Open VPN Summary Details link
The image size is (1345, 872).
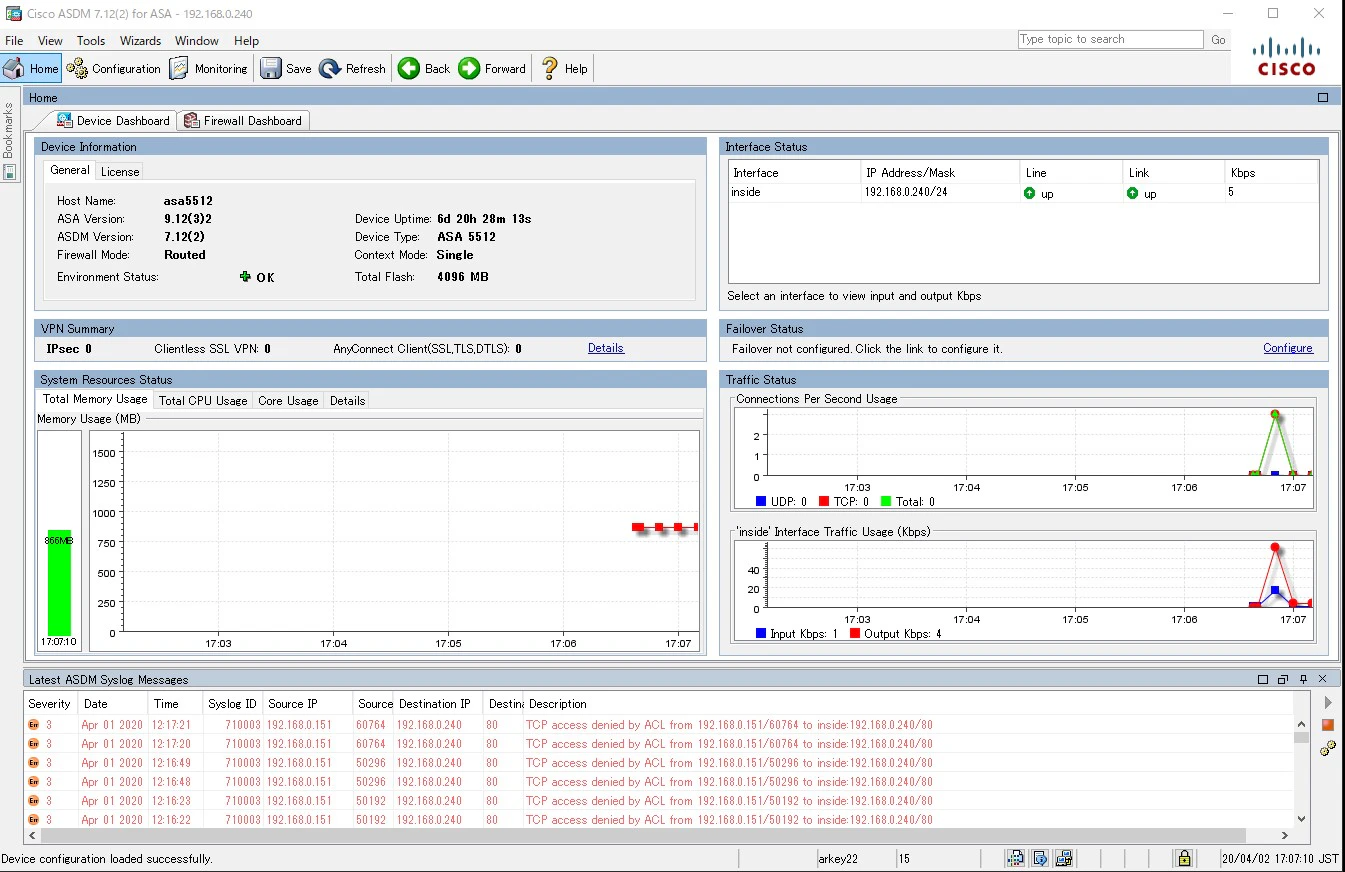(606, 348)
